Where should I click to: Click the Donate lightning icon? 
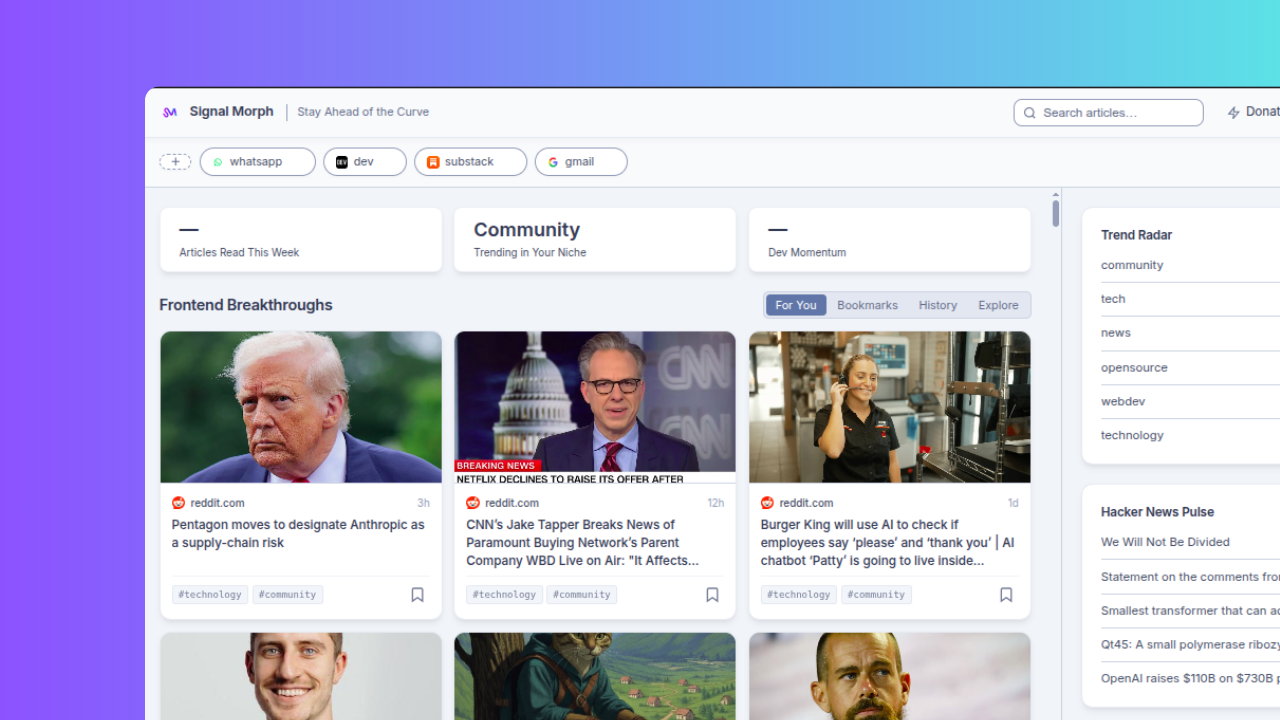pyautogui.click(x=1234, y=113)
